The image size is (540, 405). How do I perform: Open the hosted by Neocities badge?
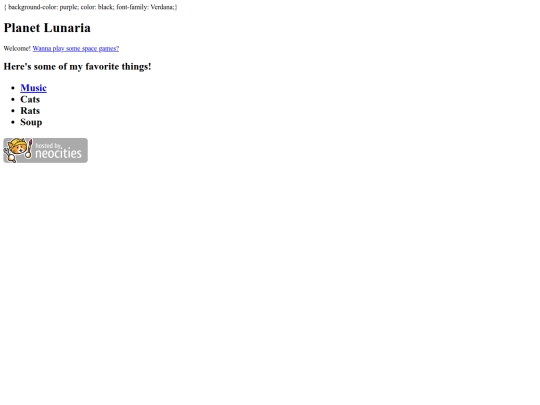[x=45, y=150]
